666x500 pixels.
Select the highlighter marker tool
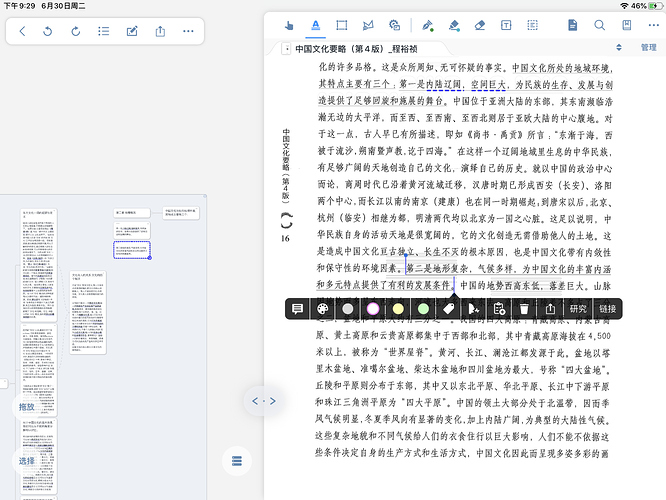(454, 25)
